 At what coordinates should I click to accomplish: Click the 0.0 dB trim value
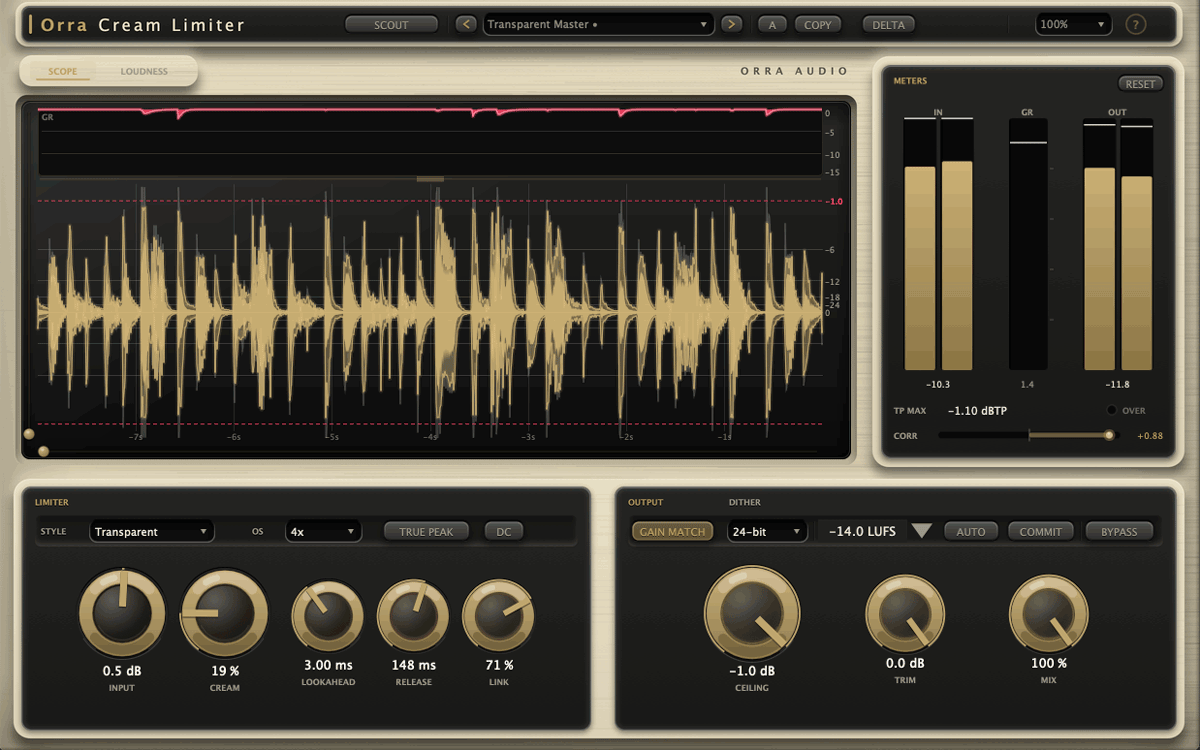[x=905, y=663]
